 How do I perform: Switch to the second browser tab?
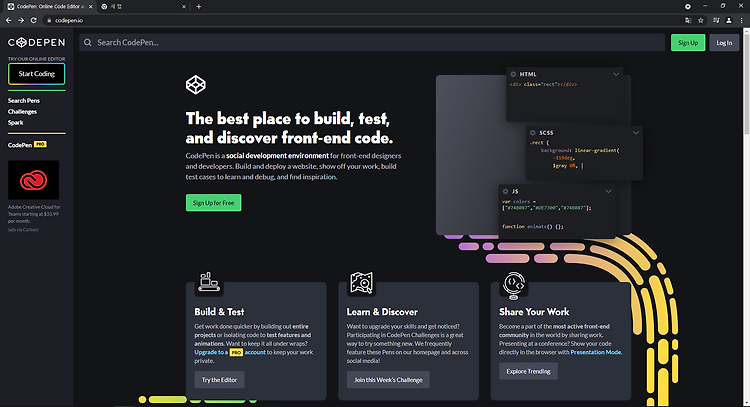(x=143, y=7)
